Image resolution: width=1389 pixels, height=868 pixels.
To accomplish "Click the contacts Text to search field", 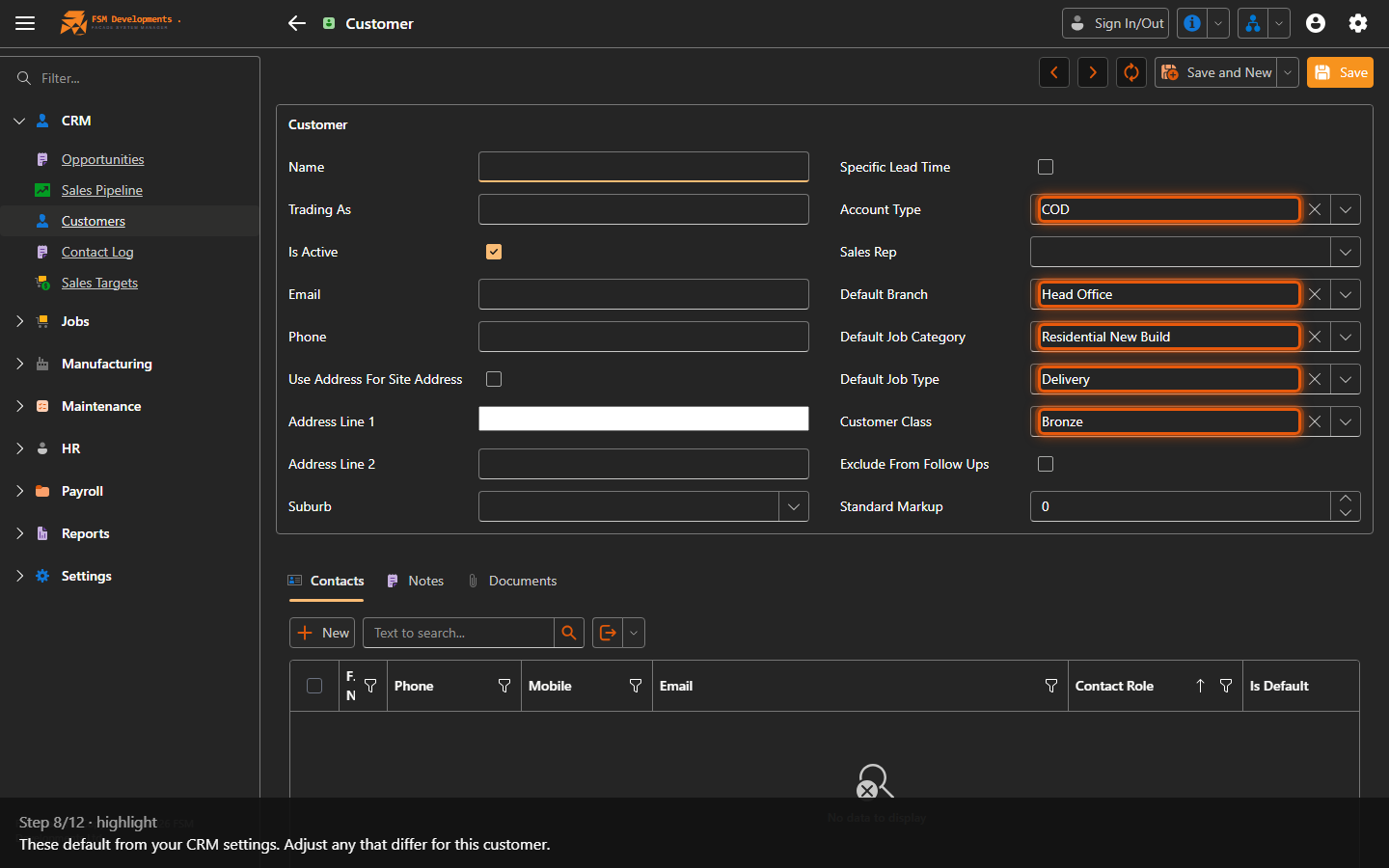I will click(x=458, y=633).
